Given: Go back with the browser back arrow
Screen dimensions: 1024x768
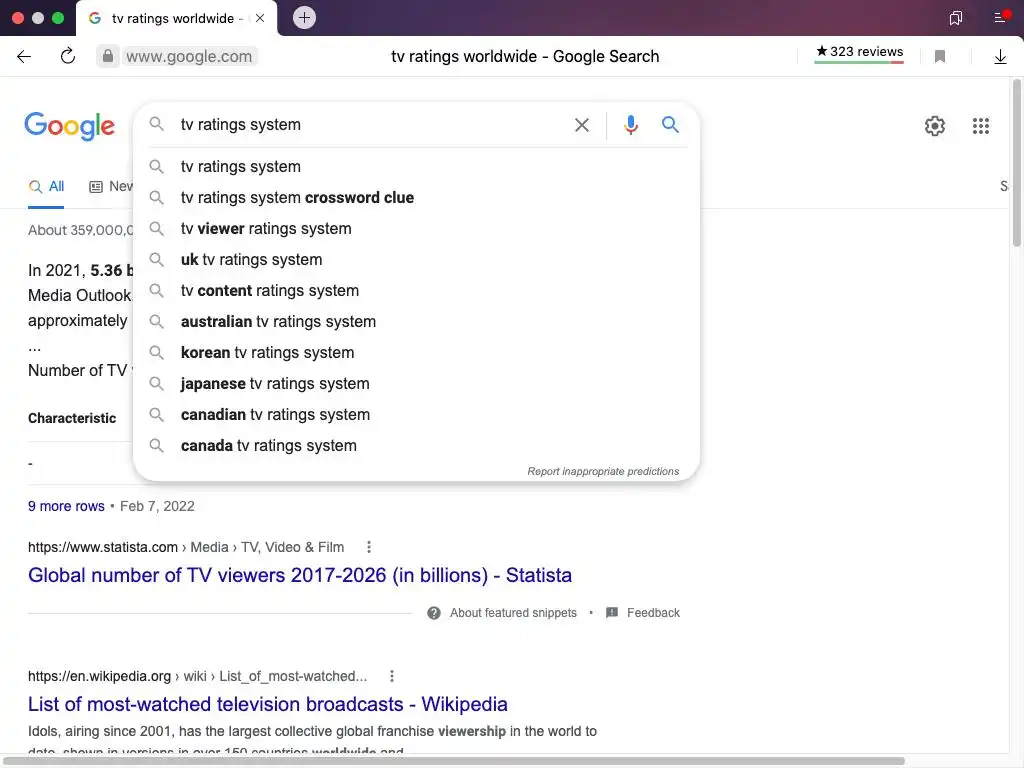Looking at the screenshot, I should tap(24, 56).
